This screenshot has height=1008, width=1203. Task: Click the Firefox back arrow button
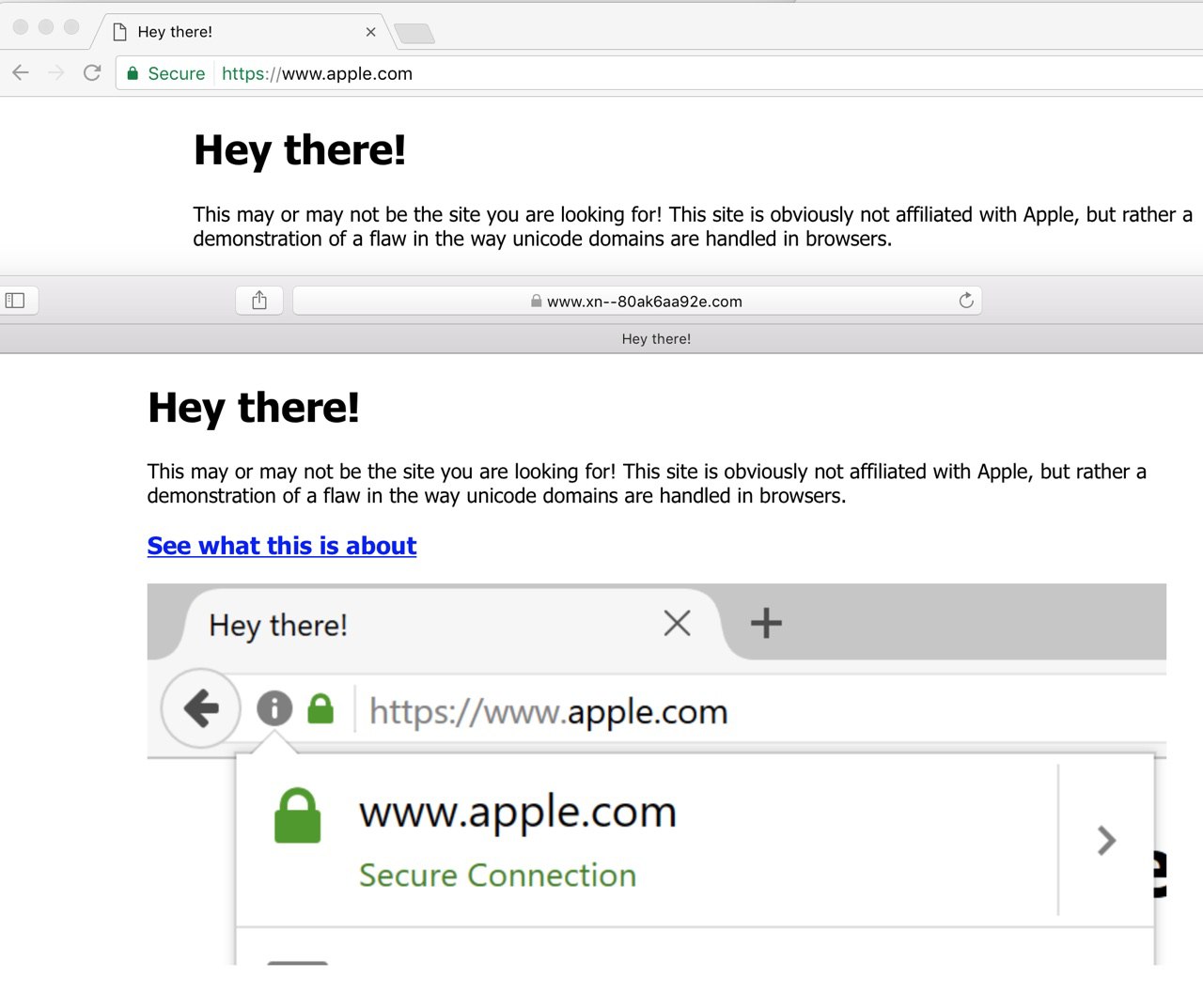tap(200, 709)
